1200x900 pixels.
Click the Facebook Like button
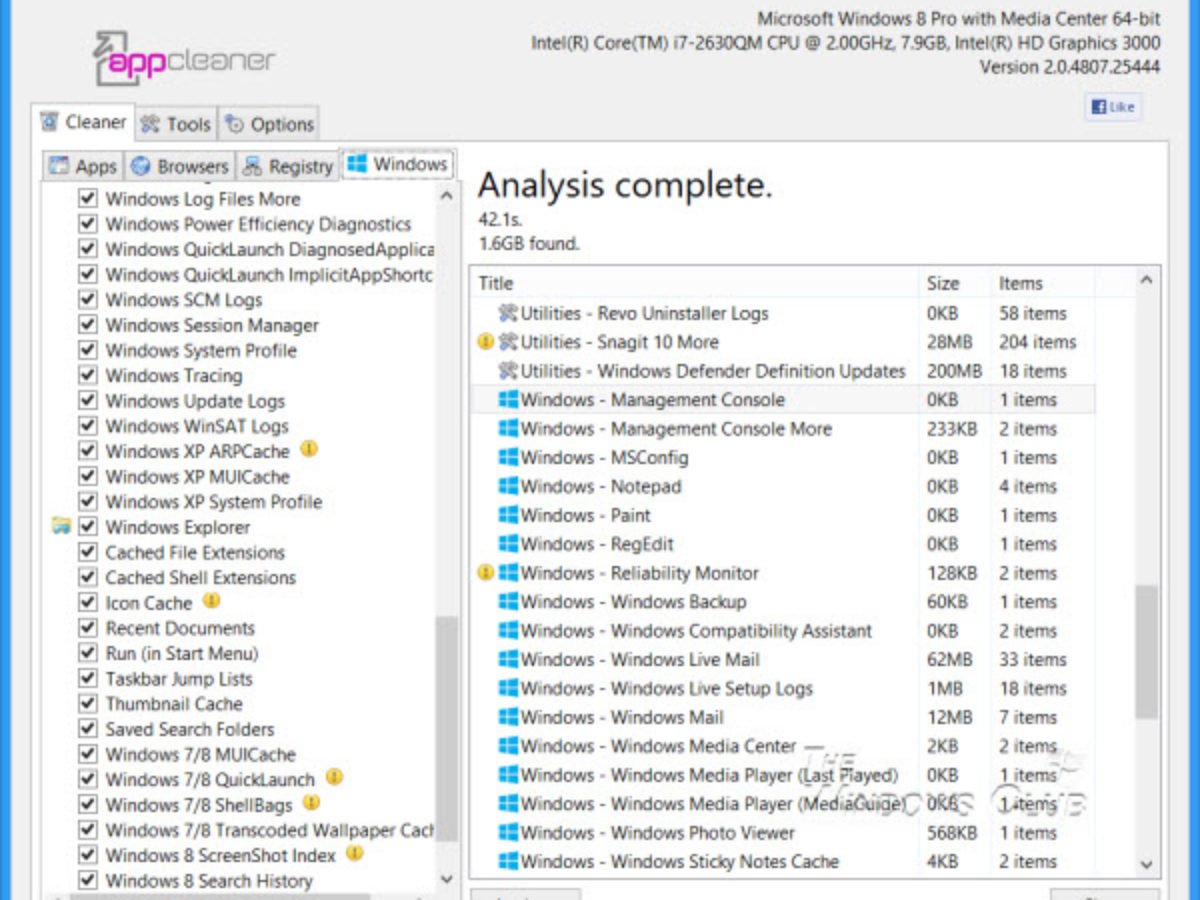(1112, 107)
